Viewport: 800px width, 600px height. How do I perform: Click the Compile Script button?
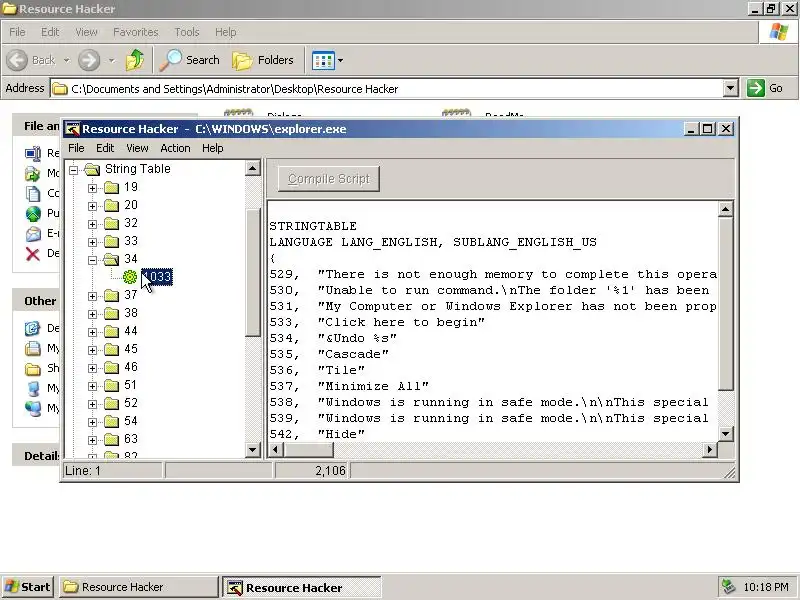click(x=329, y=179)
